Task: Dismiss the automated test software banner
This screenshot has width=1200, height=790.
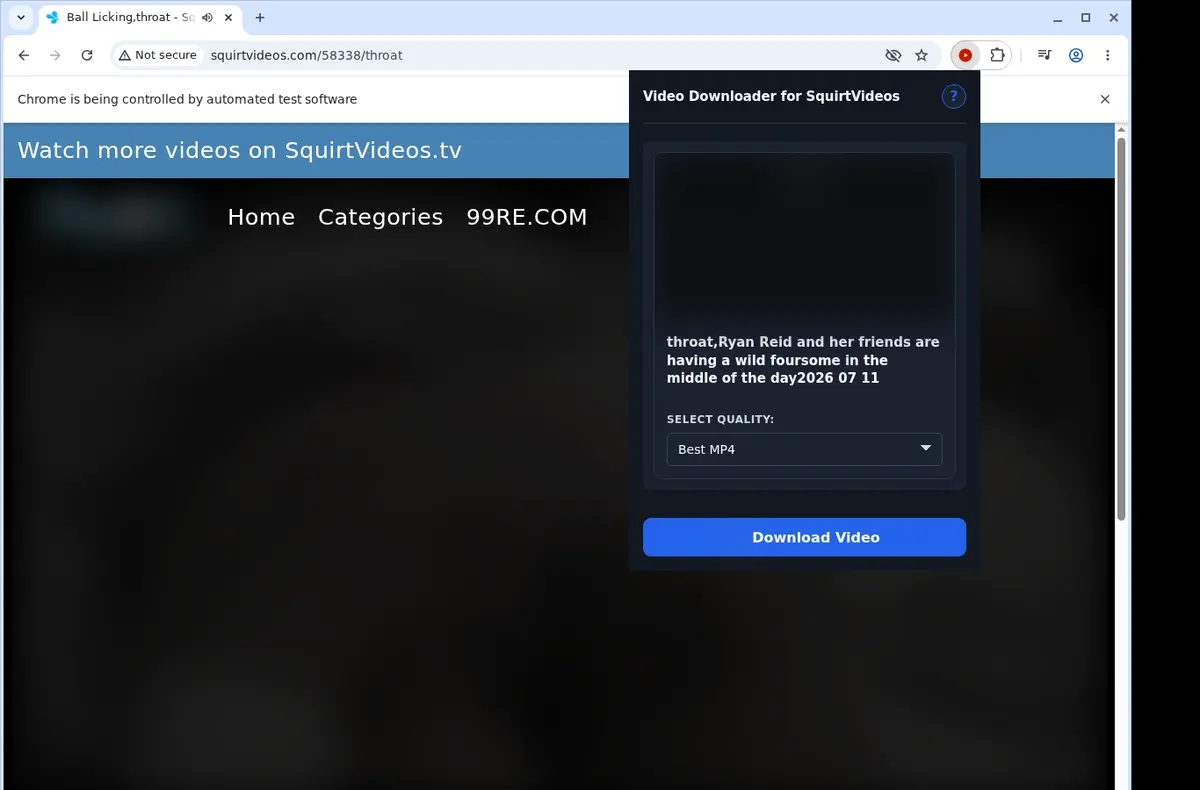Action: pyautogui.click(x=1105, y=99)
